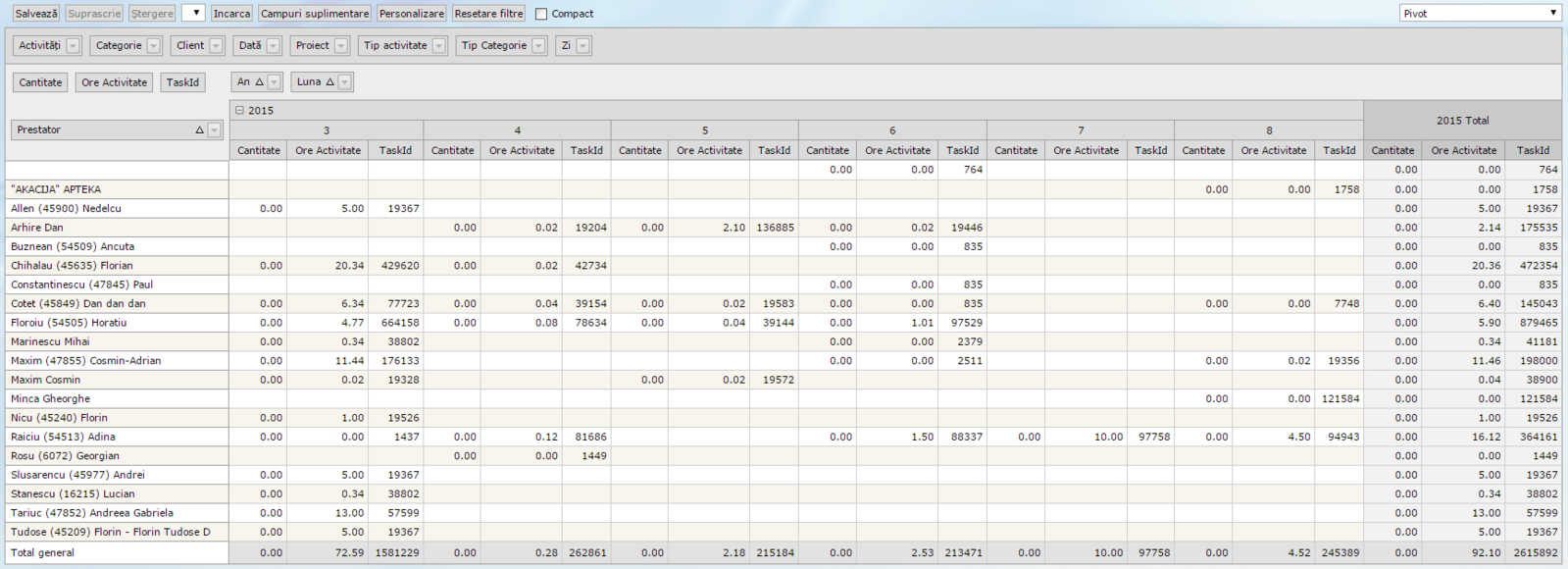The width and height of the screenshot is (1568, 569).
Task: Open the Categorie field filter dropdown icon
Action: 153,46
